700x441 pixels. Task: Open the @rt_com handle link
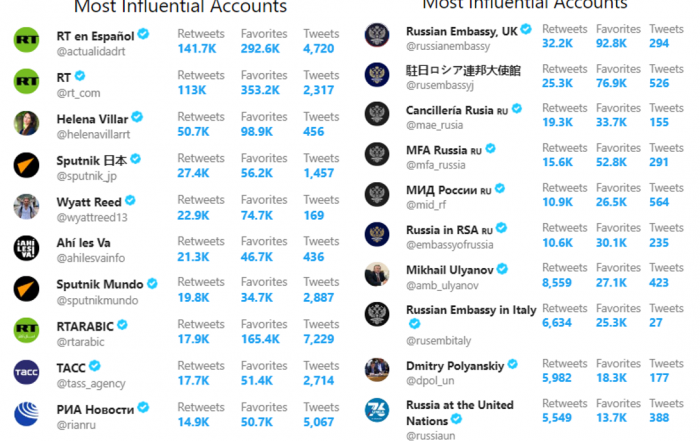(79, 93)
